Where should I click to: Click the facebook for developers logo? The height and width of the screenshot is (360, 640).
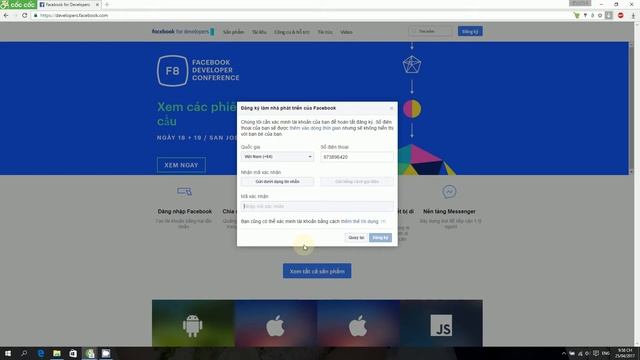point(182,31)
